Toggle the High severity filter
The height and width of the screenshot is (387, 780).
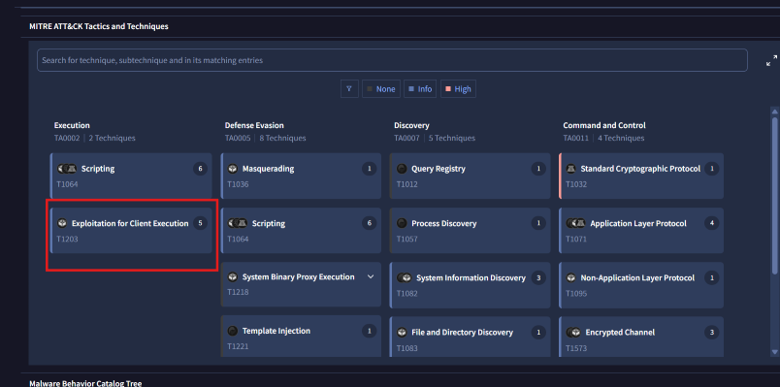458,89
